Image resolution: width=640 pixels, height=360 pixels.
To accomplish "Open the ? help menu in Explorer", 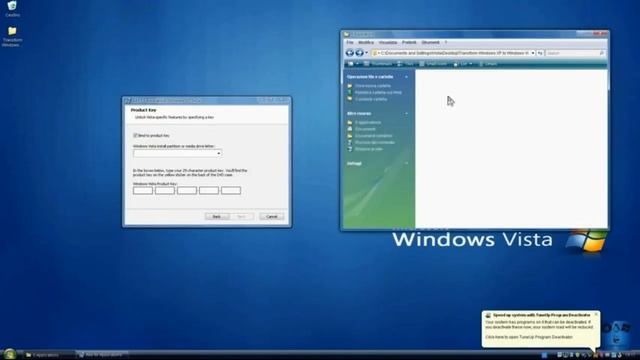I will tap(446, 42).
